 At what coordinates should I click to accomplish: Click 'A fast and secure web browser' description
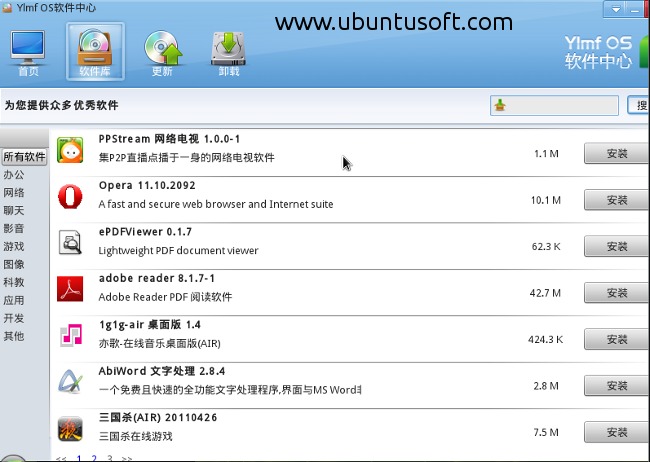click(216, 204)
